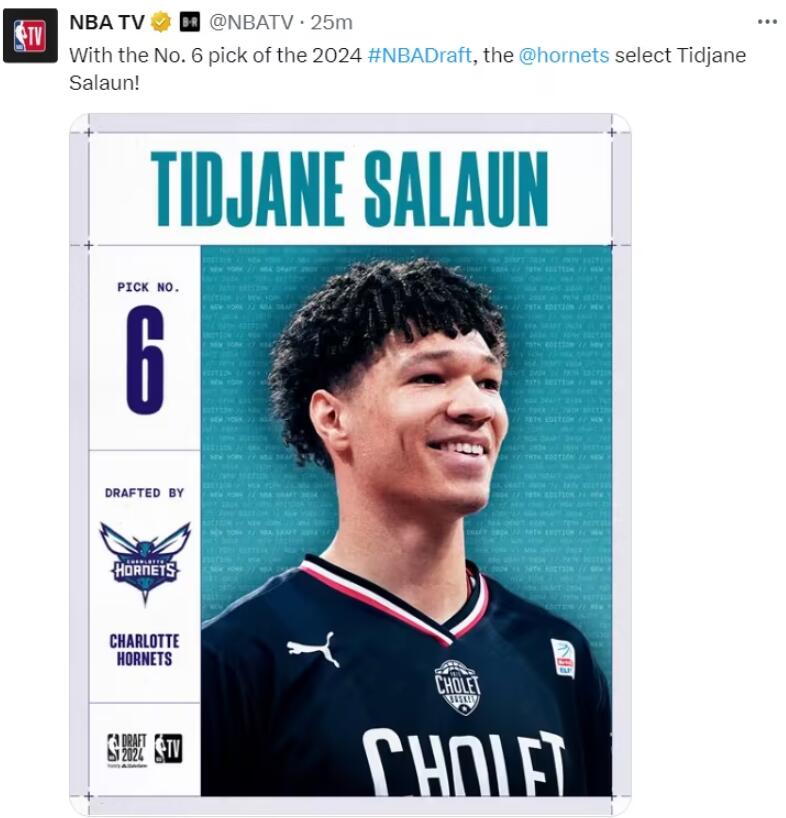Click the @NBATV handle

coord(251,22)
